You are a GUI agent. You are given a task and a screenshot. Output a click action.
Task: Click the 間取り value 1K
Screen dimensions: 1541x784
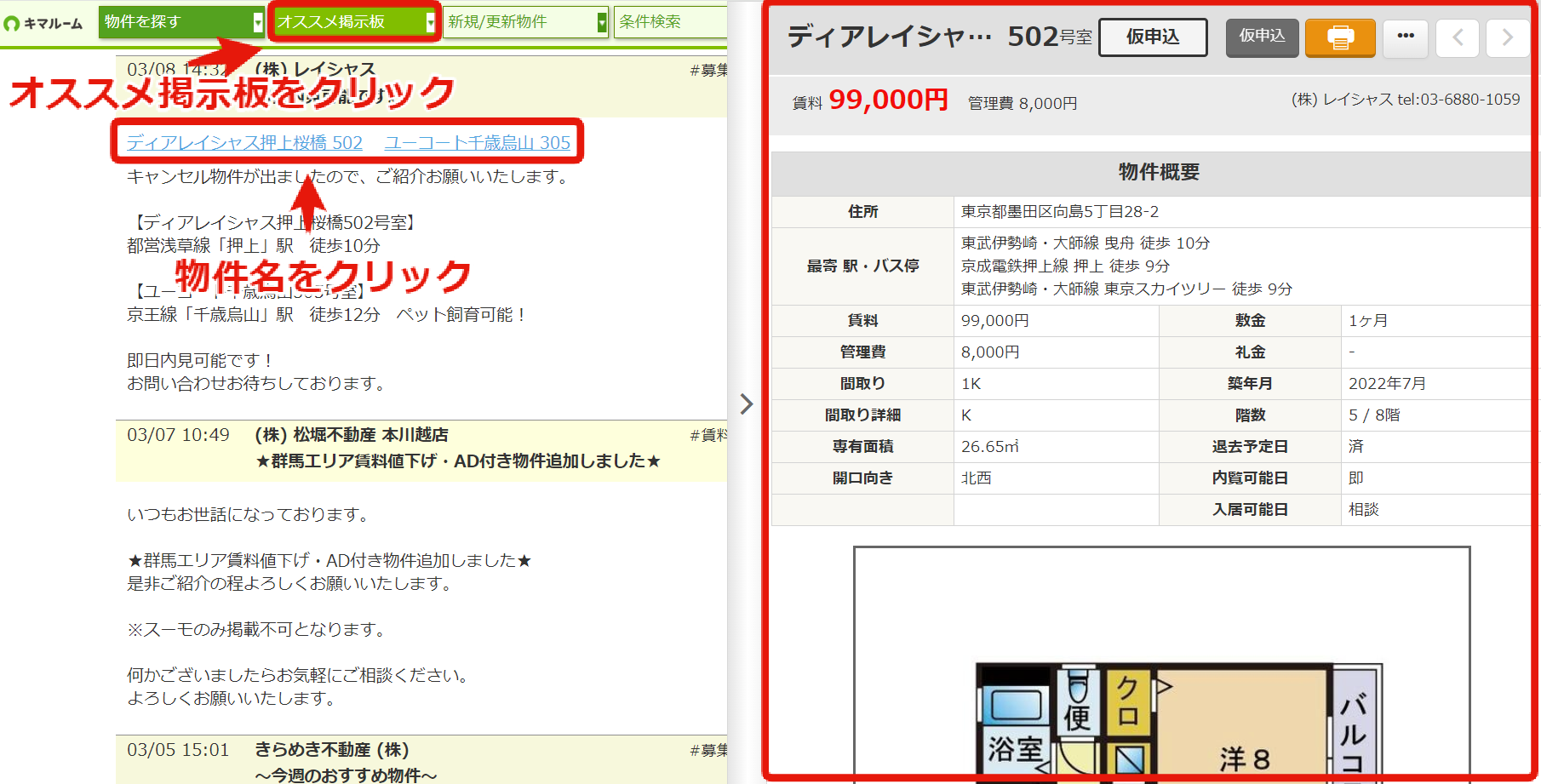coord(971,384)
